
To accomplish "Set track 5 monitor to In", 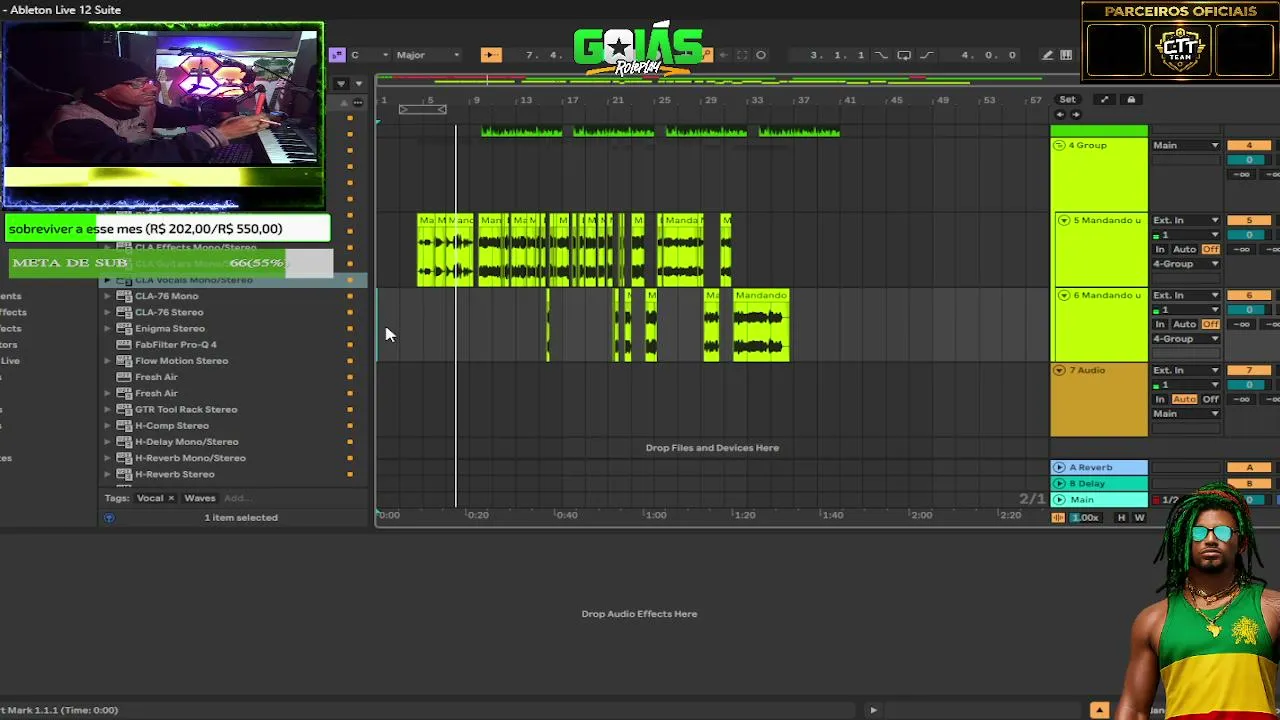I will click(1160, 249).
